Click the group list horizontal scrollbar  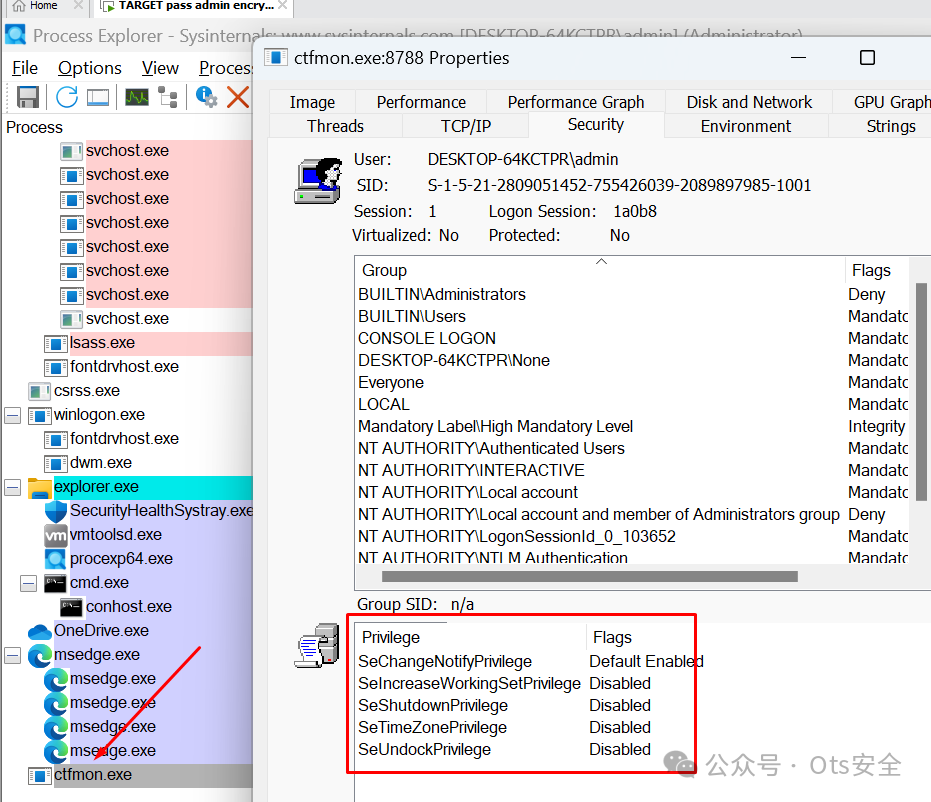click(590, 576)
